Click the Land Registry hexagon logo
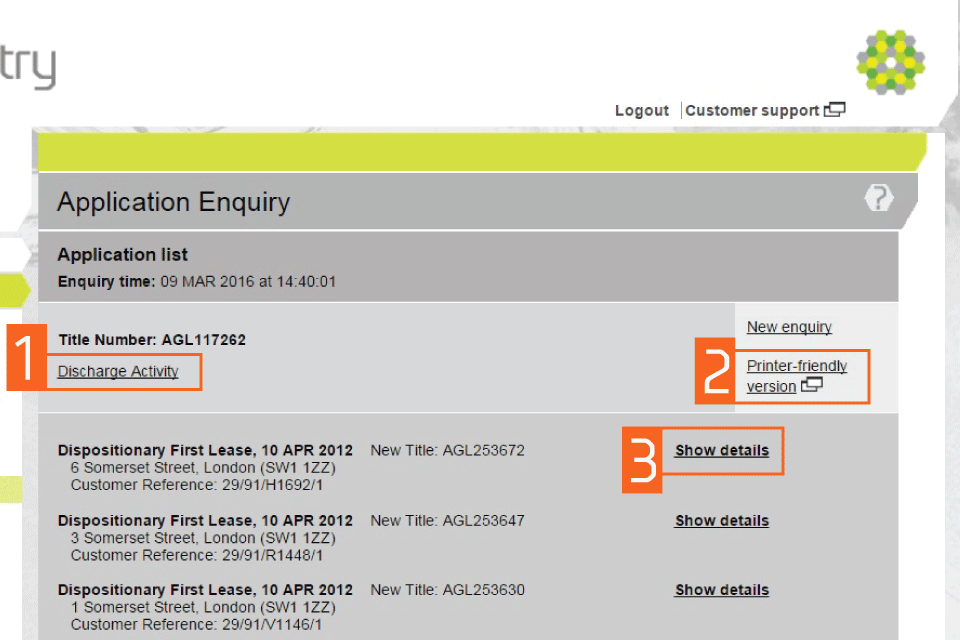The height and width of the screenshot is (640, 960). click(x=890, y=60)
